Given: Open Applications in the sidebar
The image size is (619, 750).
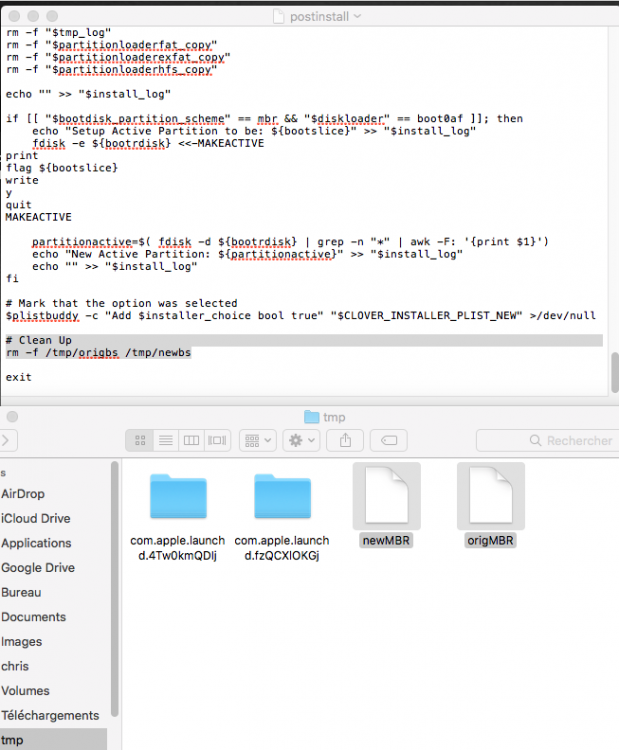Looking at the screenshot, I should point(36,543).
